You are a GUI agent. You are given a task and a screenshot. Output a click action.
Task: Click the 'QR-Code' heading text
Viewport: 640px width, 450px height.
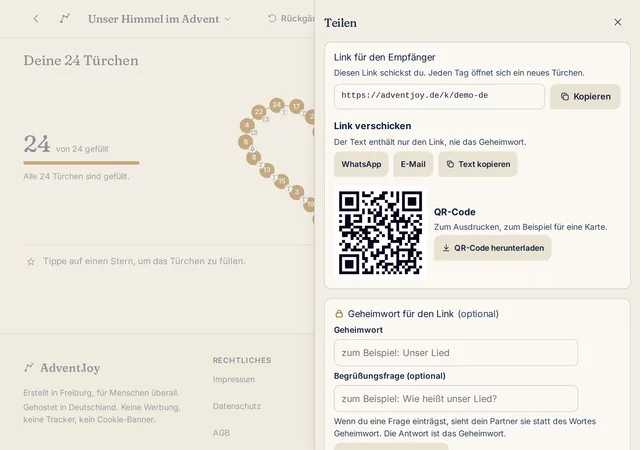[454, 212]
